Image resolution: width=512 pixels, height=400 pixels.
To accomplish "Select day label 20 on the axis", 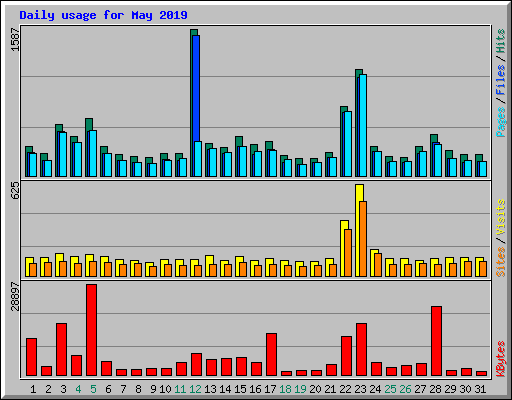I will pyautogui.click(x=315, y=389).
